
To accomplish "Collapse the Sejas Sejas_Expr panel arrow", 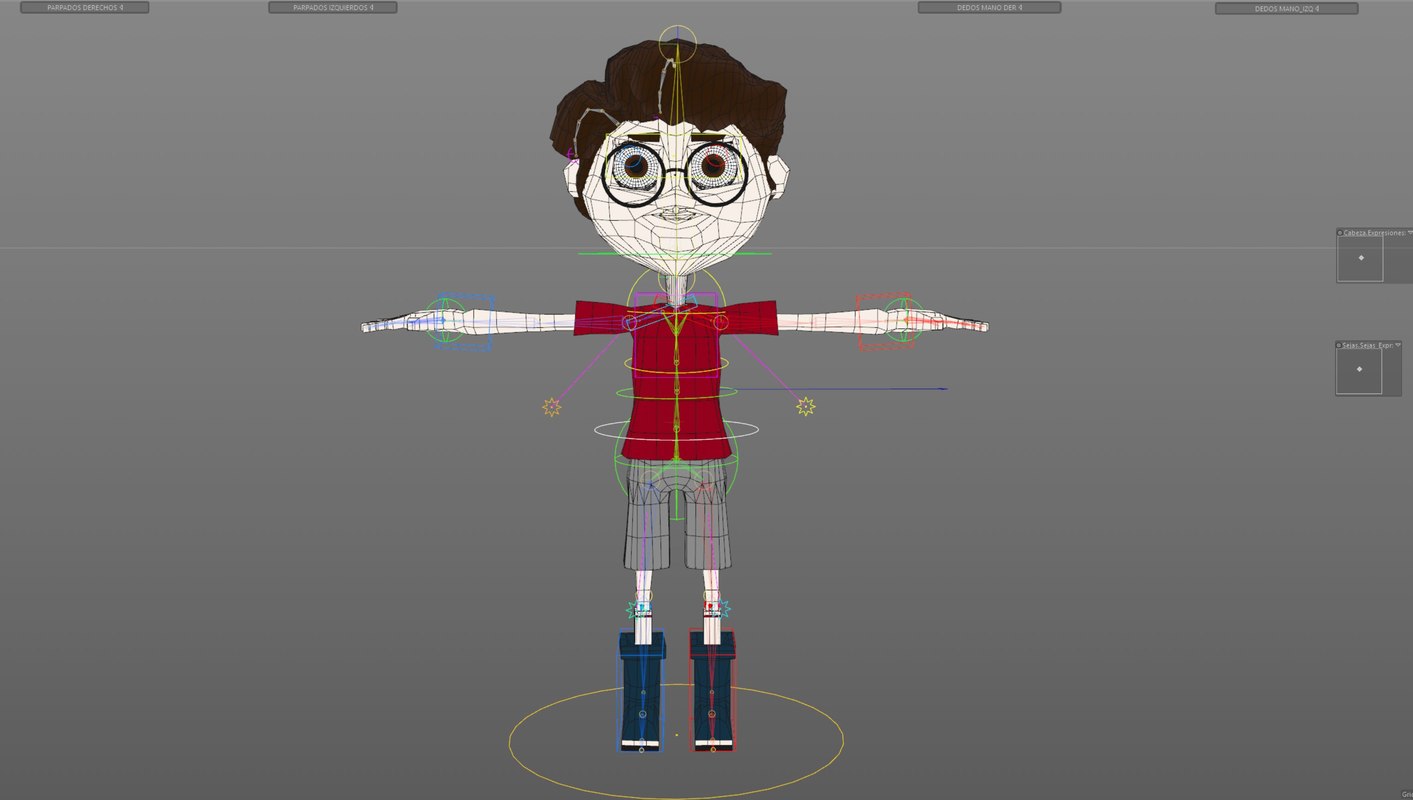I will point(1398,344).
